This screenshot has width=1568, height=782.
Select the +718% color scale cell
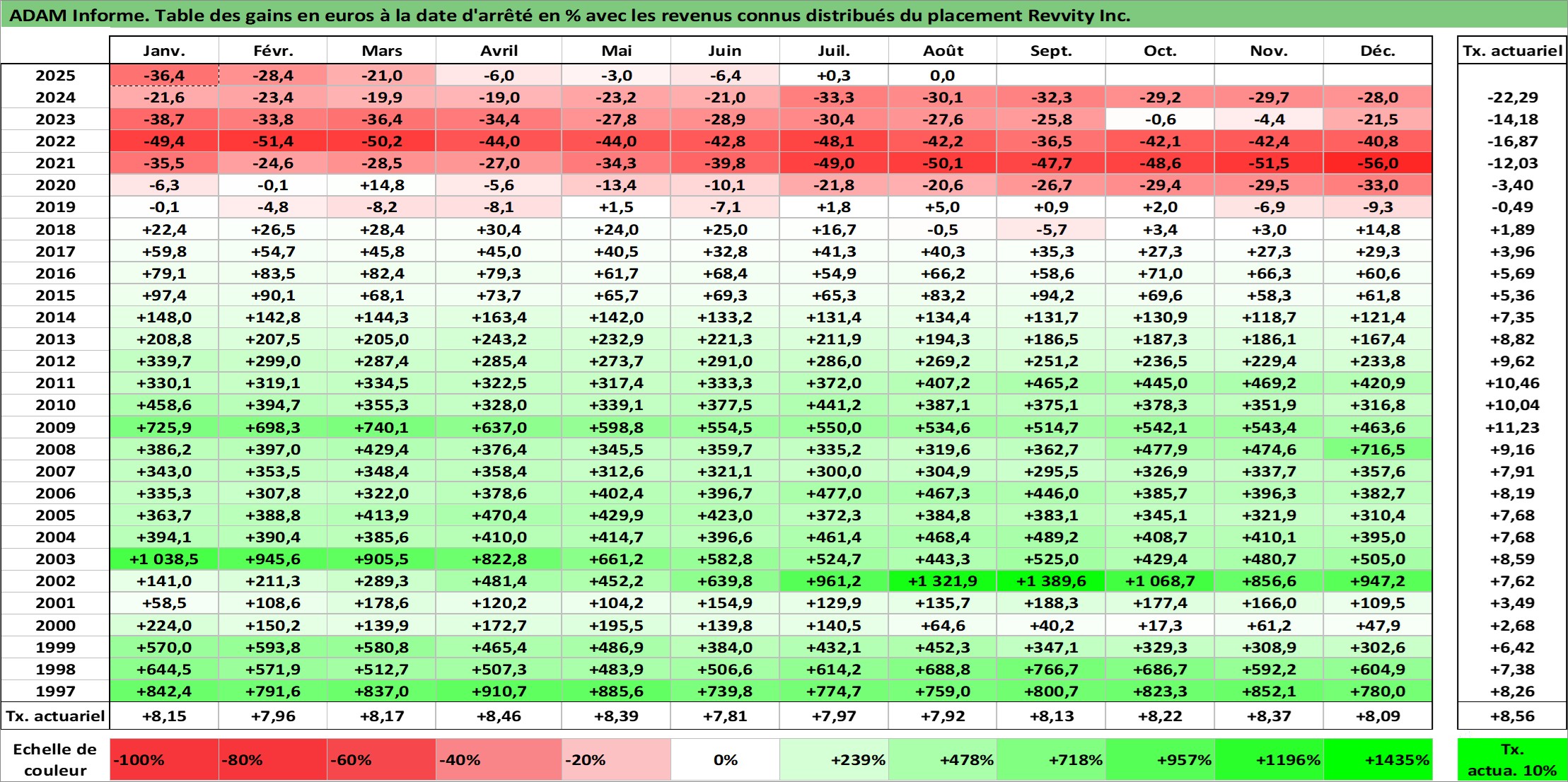(1051, 760)
